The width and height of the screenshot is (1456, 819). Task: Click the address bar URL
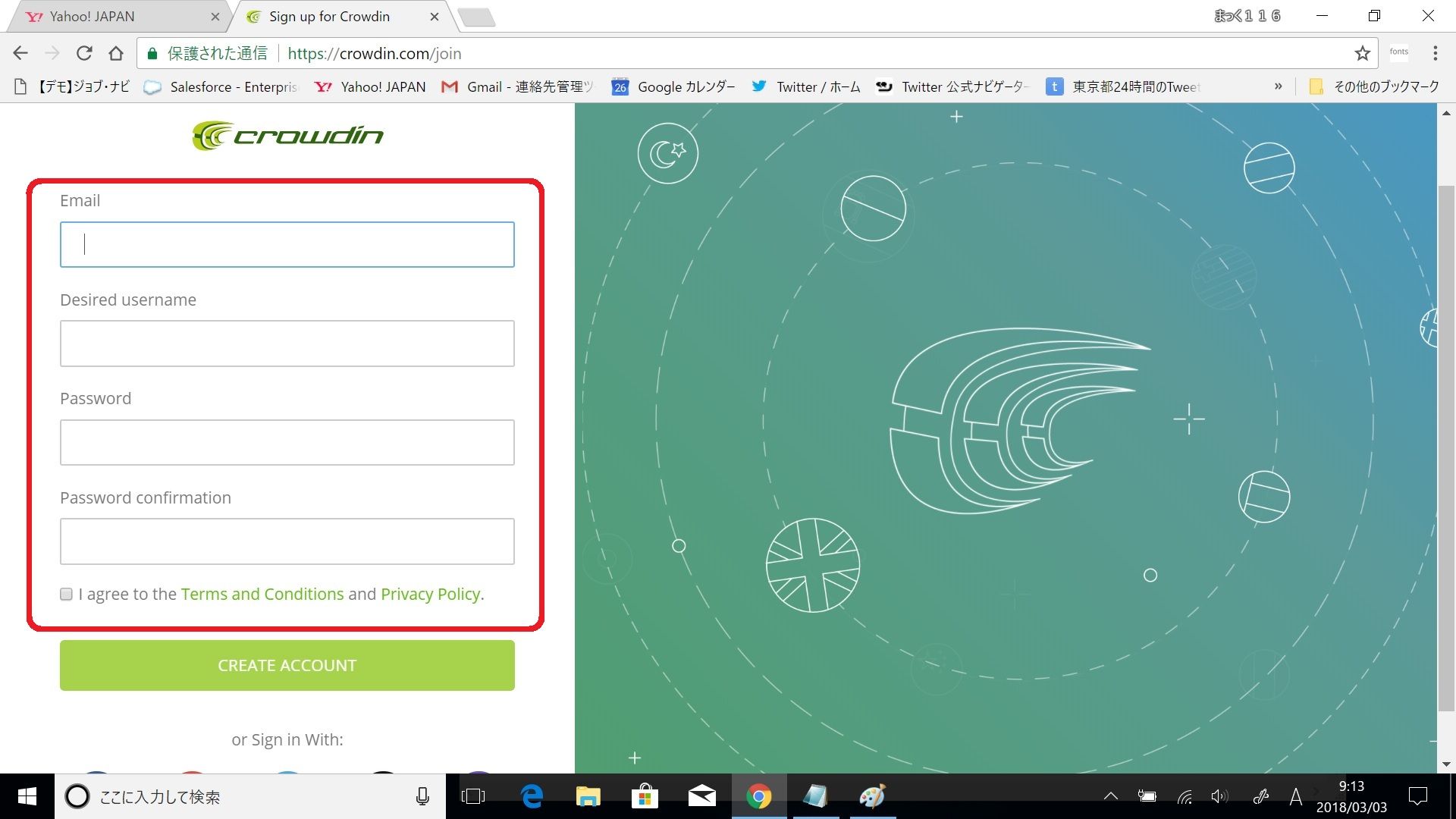pos(375,53)
